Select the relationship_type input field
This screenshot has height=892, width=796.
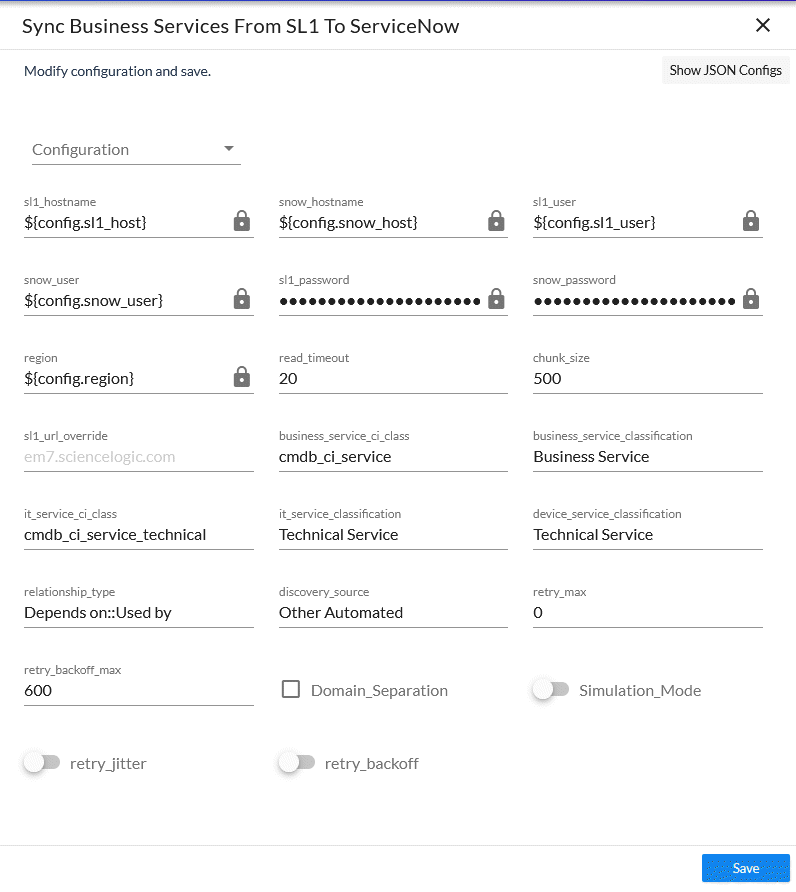tap(138, 613)
